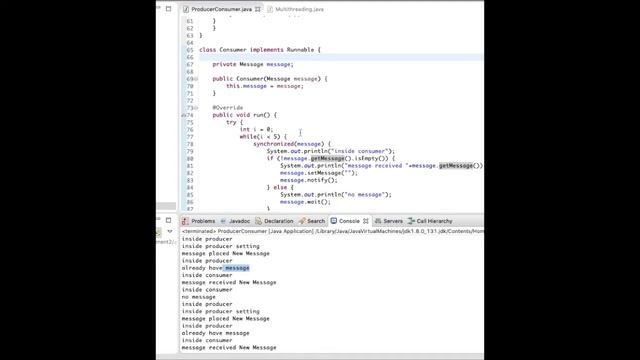Click highlighted 'message' in console output

pos(237,268)
